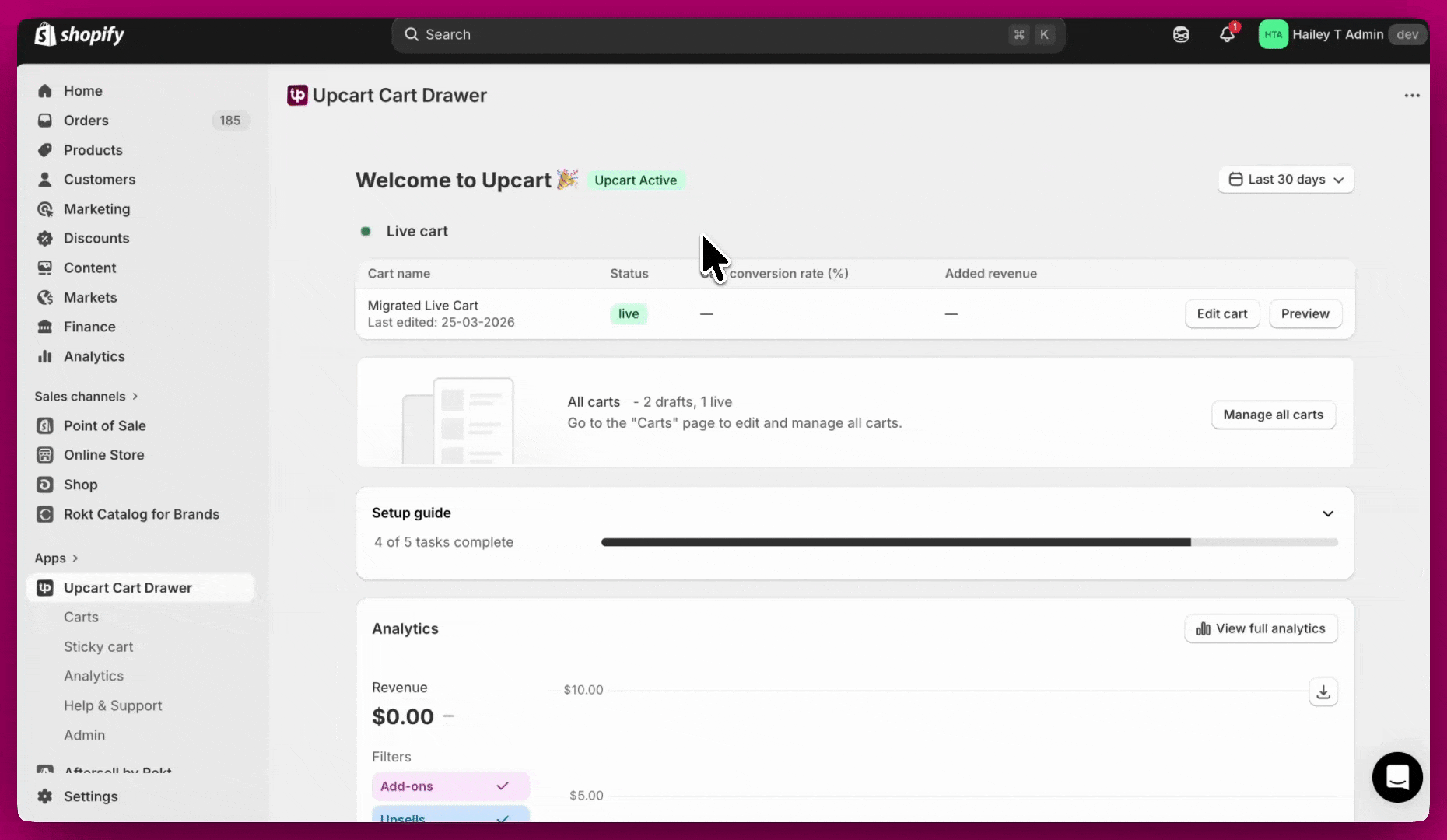Focus the Search field
The height and width of the screenshot is (840, 1447).
(728, 34)
